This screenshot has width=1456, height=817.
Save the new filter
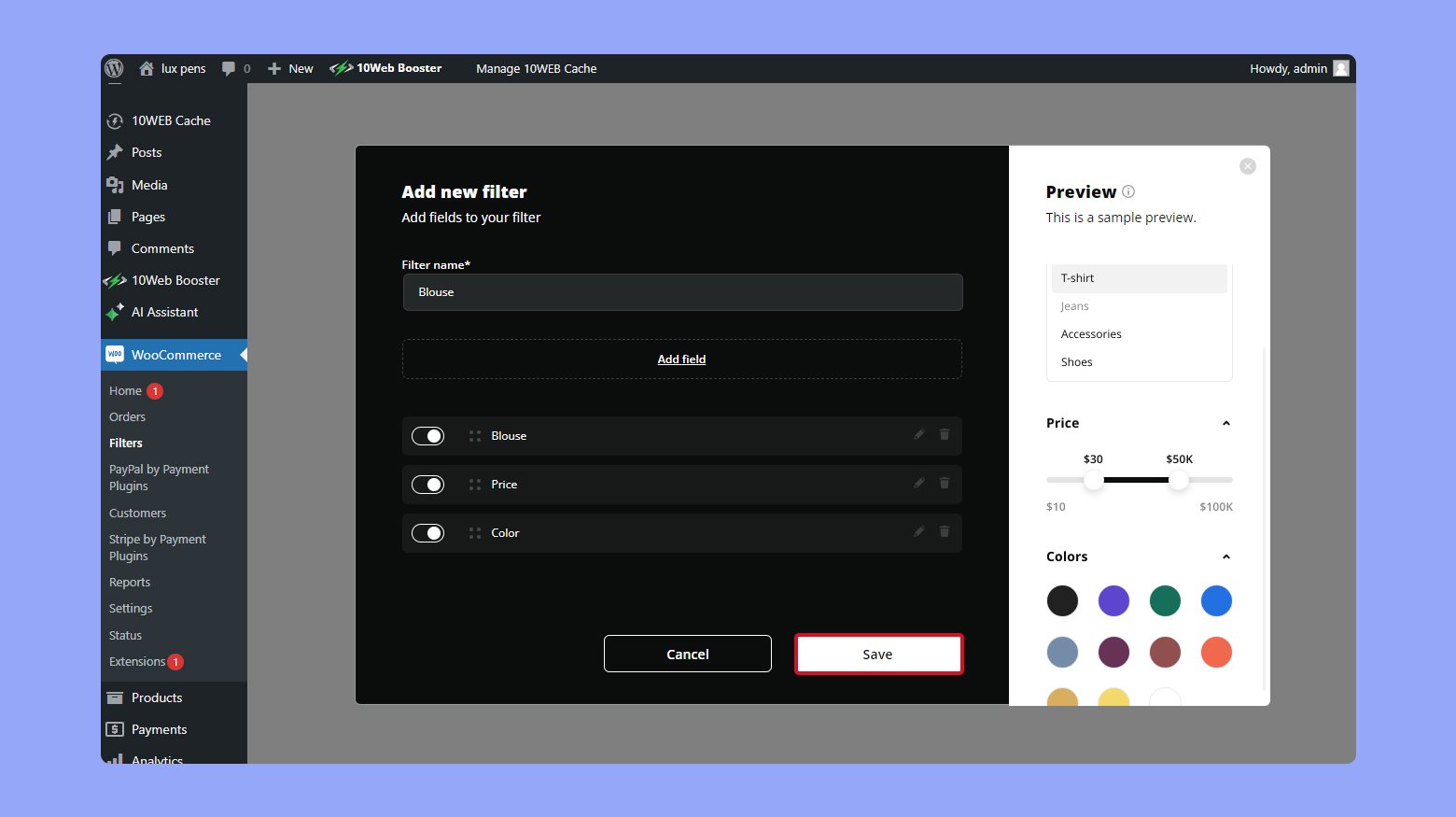[878, 654]
